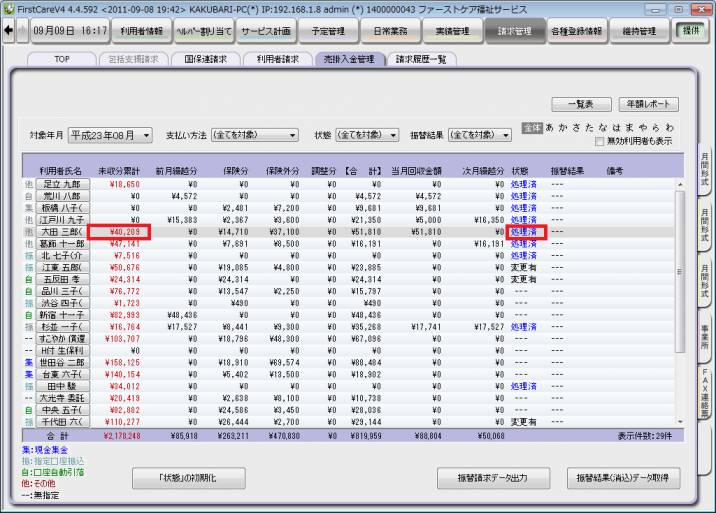Click the back arrow icon at top-left
The height and width of the screenshot is (513, 716).
[10, 31]
